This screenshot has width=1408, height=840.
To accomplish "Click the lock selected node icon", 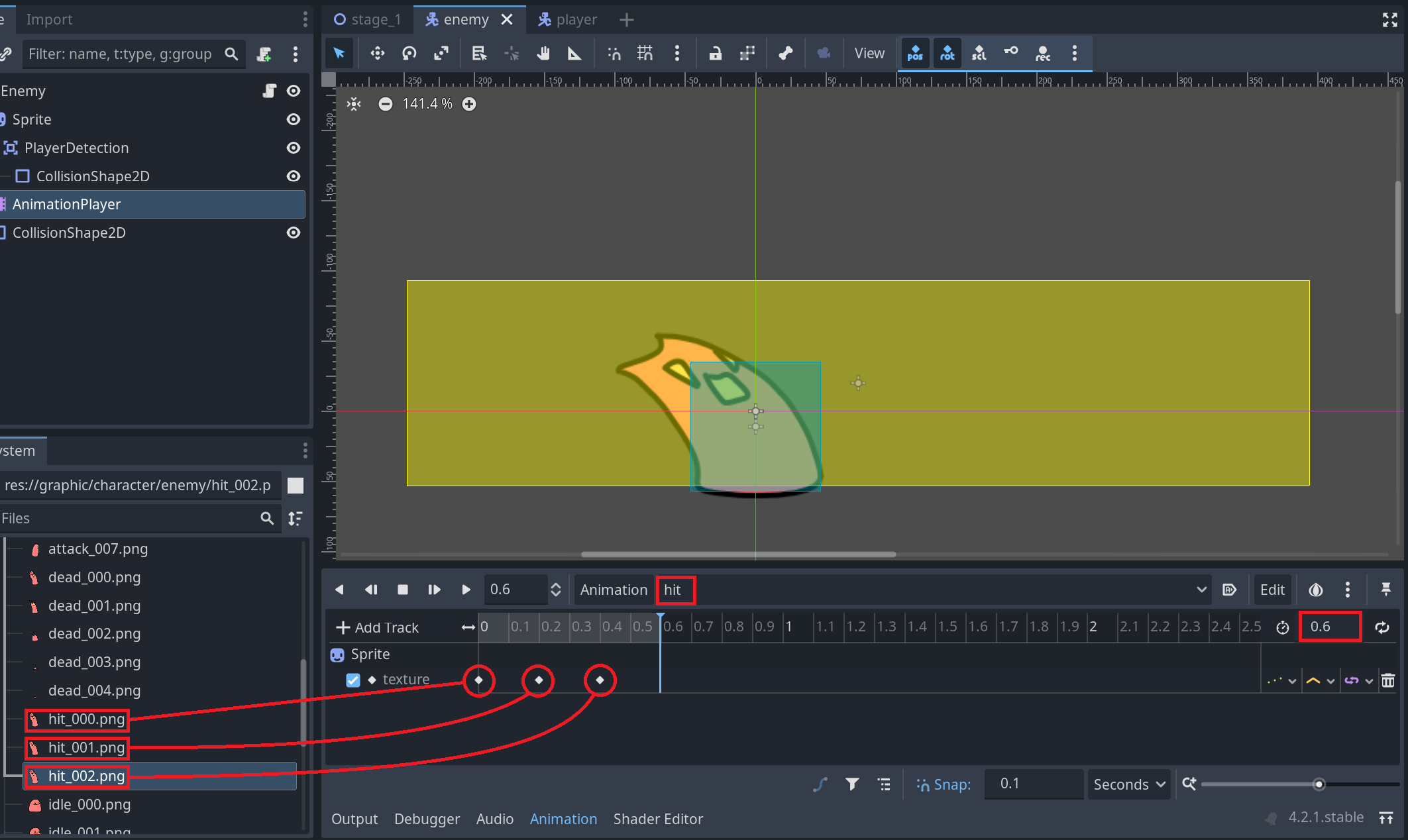I will [x=715, y=54].
